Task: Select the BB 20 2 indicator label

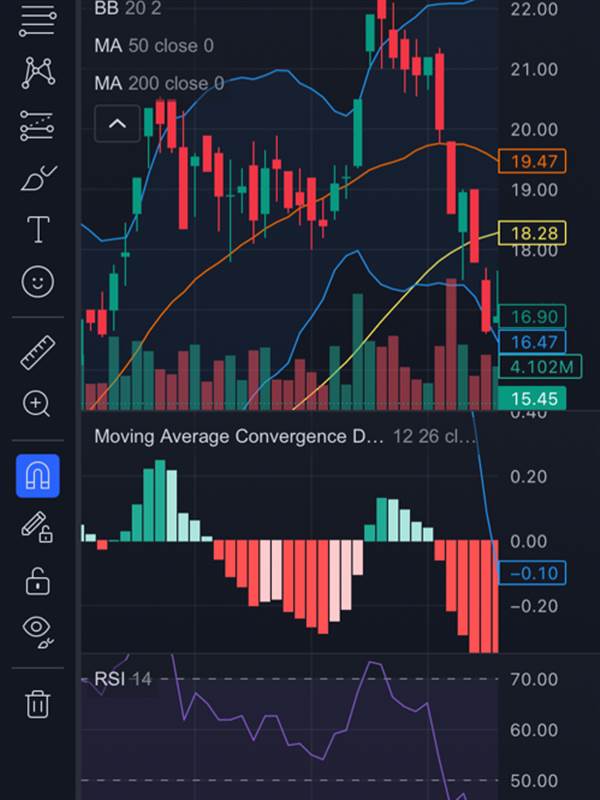Action: 128,8
